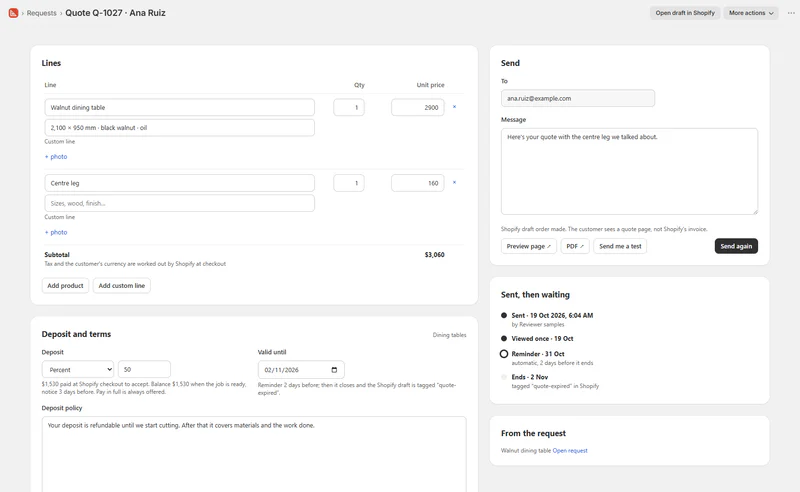800x492 pixels.
Task: Click the Ends 2 Nov entry
Action: (x=530, y=377)
